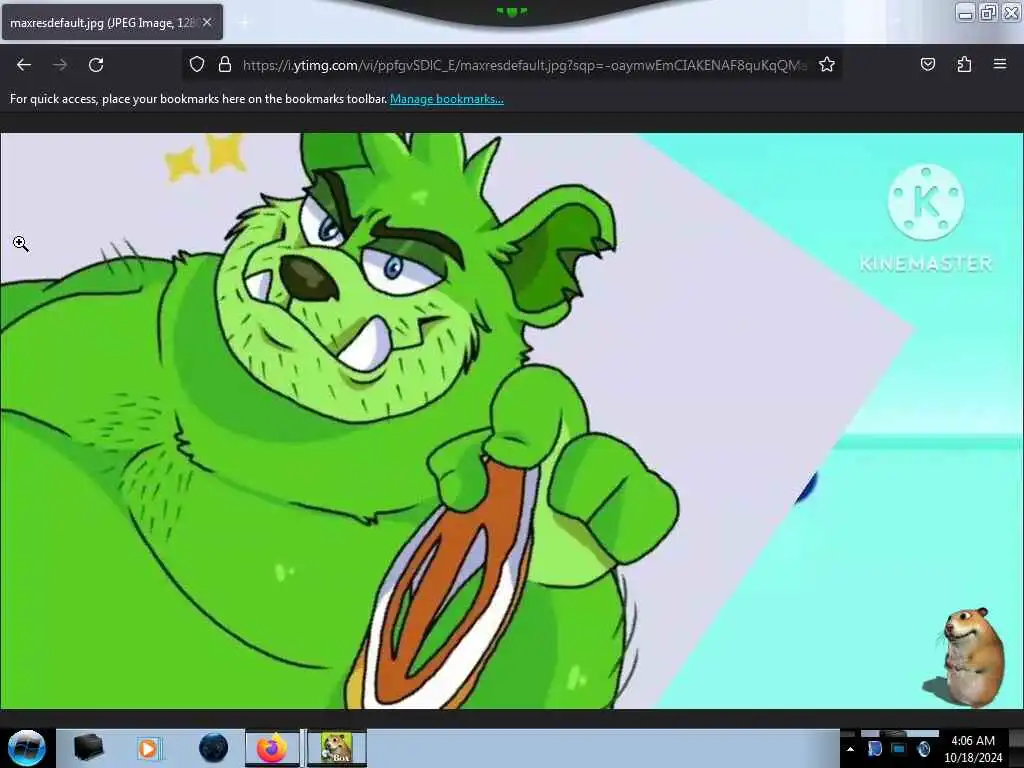Image resolution: width=1024 pixels, height=768 pixels.
Task: Open the Firefox application menu
Action: 1000,64
